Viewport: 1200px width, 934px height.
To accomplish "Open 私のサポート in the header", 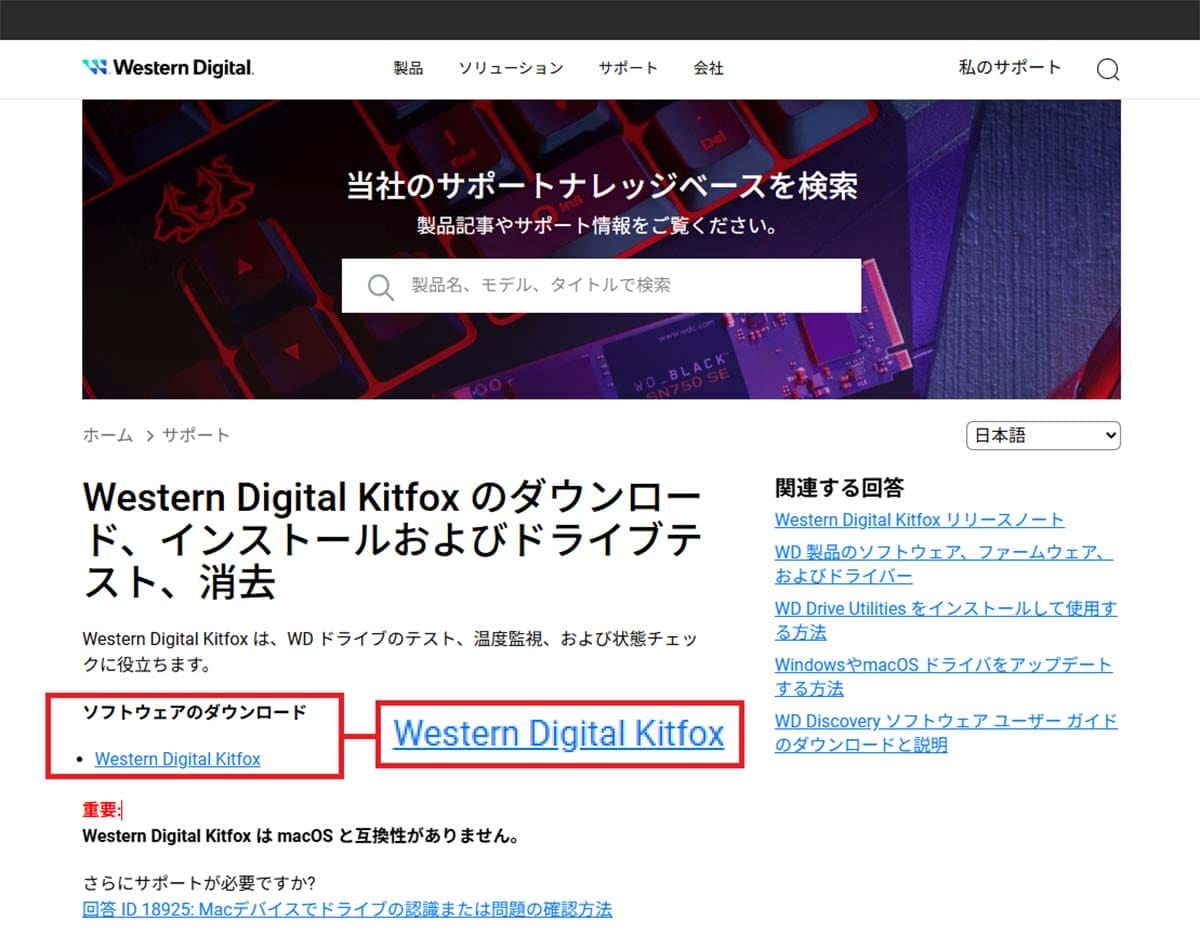I will 1009,67.
